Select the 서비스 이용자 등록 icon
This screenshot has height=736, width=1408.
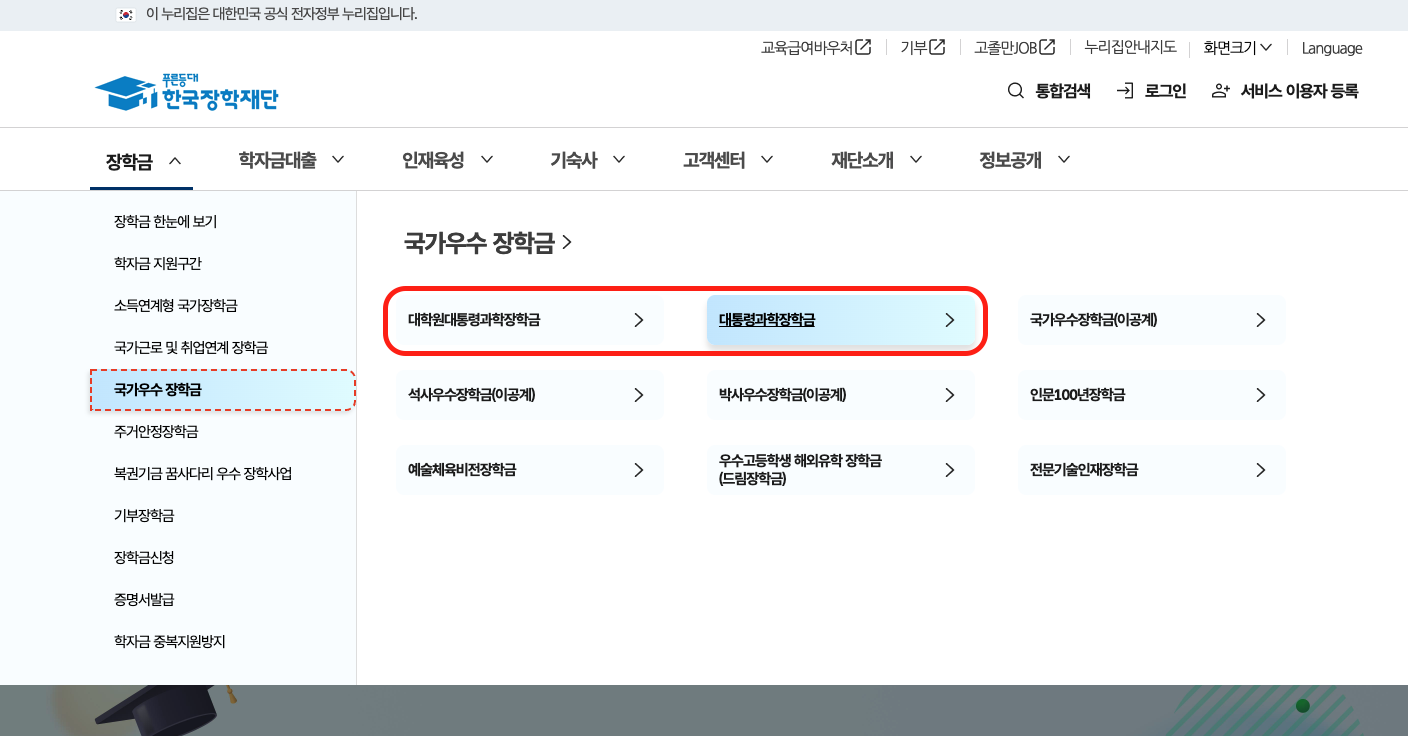pyautogui.click(x=1220, y=90)
